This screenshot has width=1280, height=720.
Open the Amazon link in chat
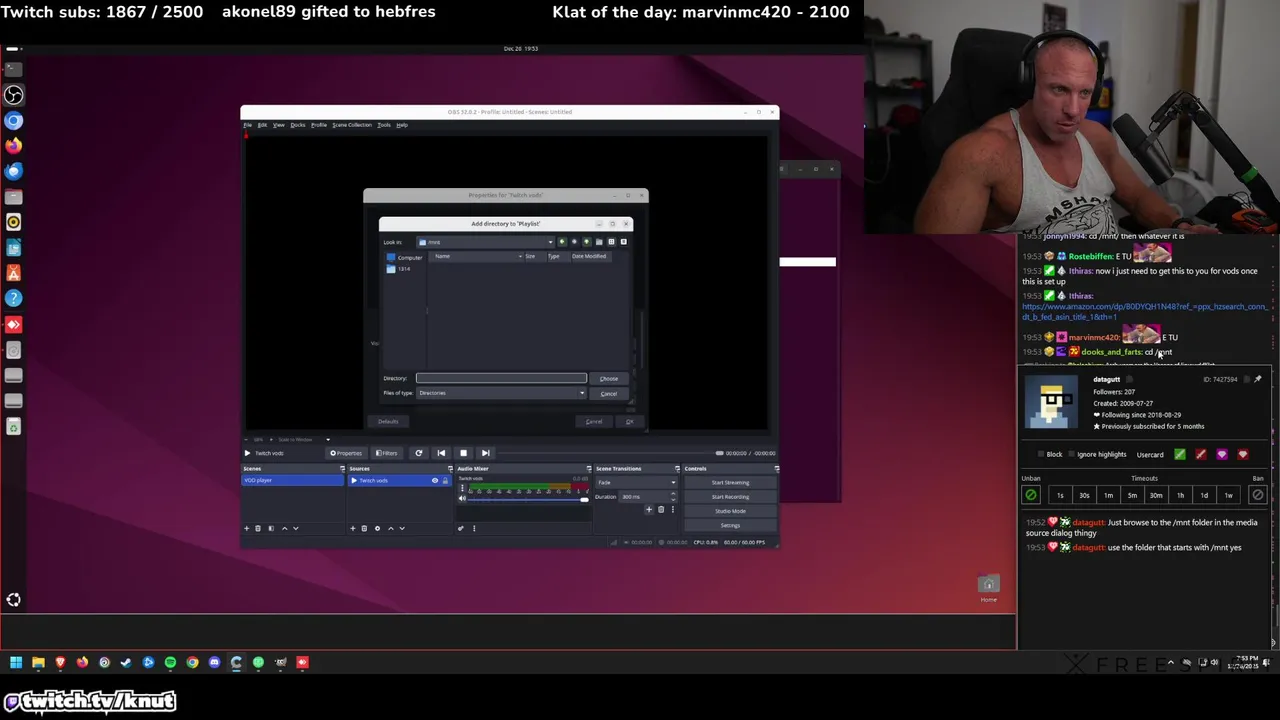(x=1144, y=312)
